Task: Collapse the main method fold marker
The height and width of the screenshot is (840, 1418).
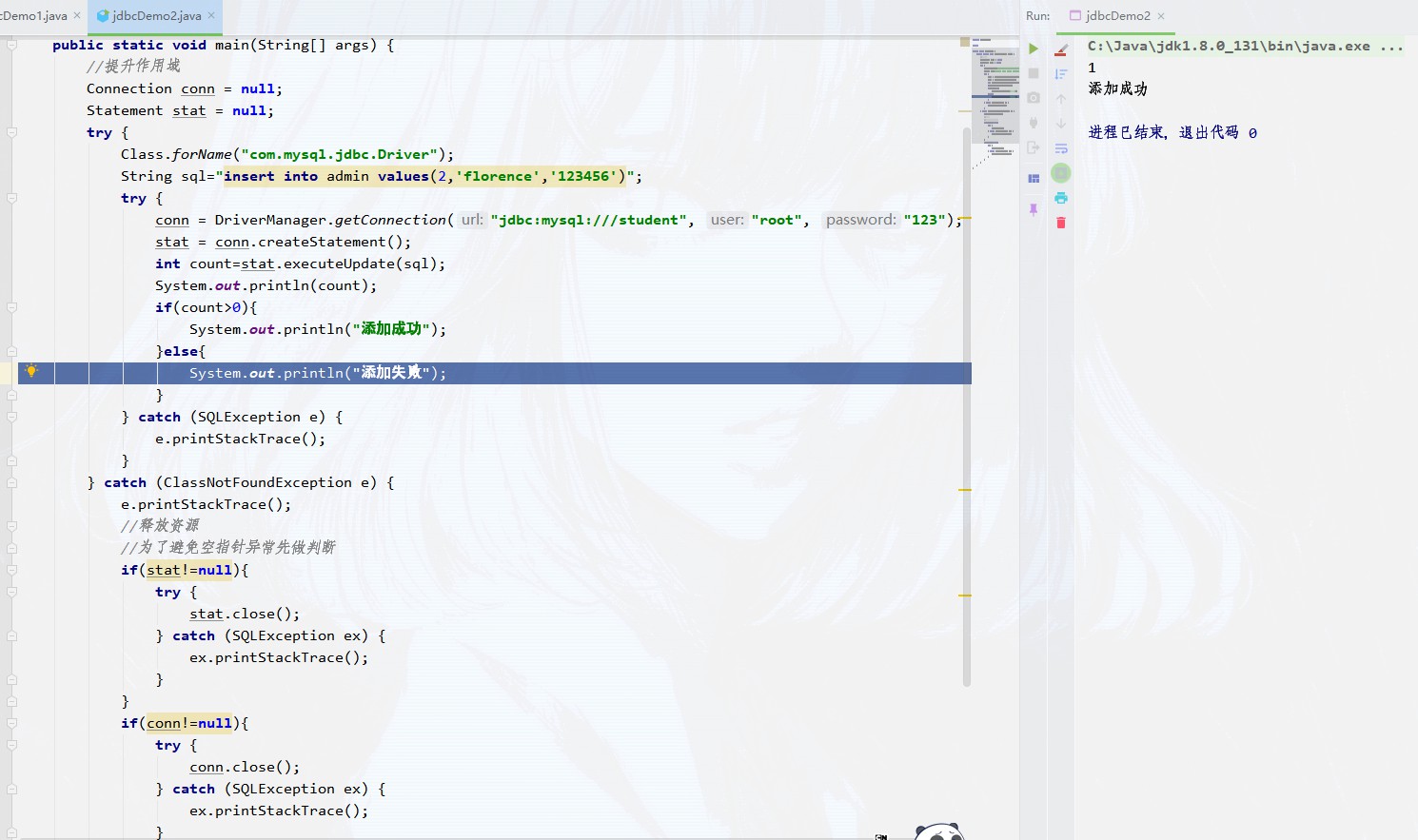Action: [12, 45]
